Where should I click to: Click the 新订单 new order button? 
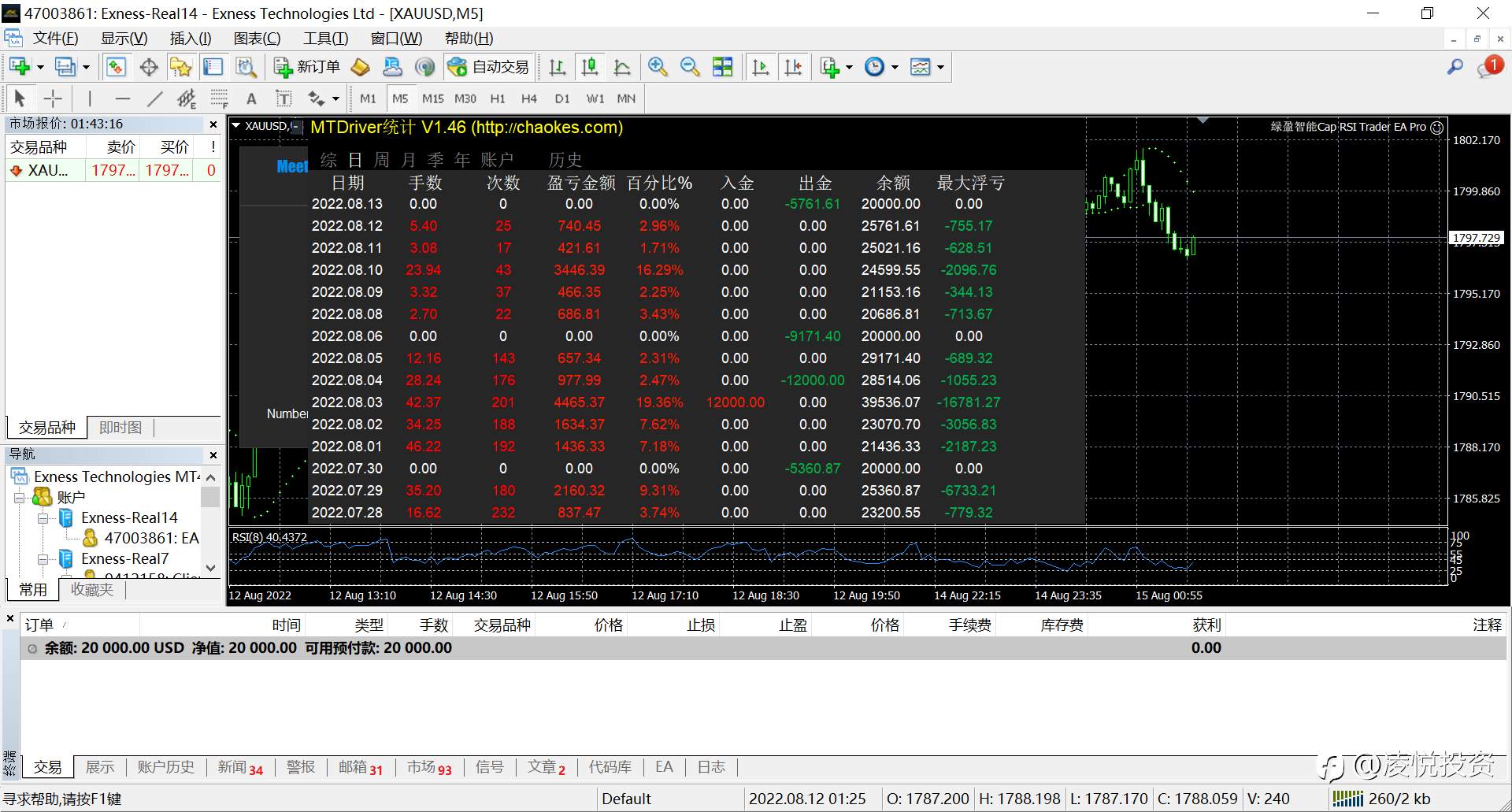(x=307, y=68)
